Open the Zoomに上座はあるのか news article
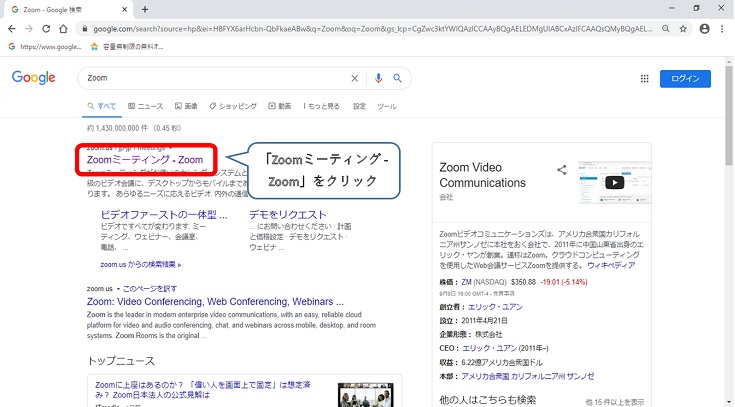Viewport: 735px width, 407px height. click(x=202, y=390)
